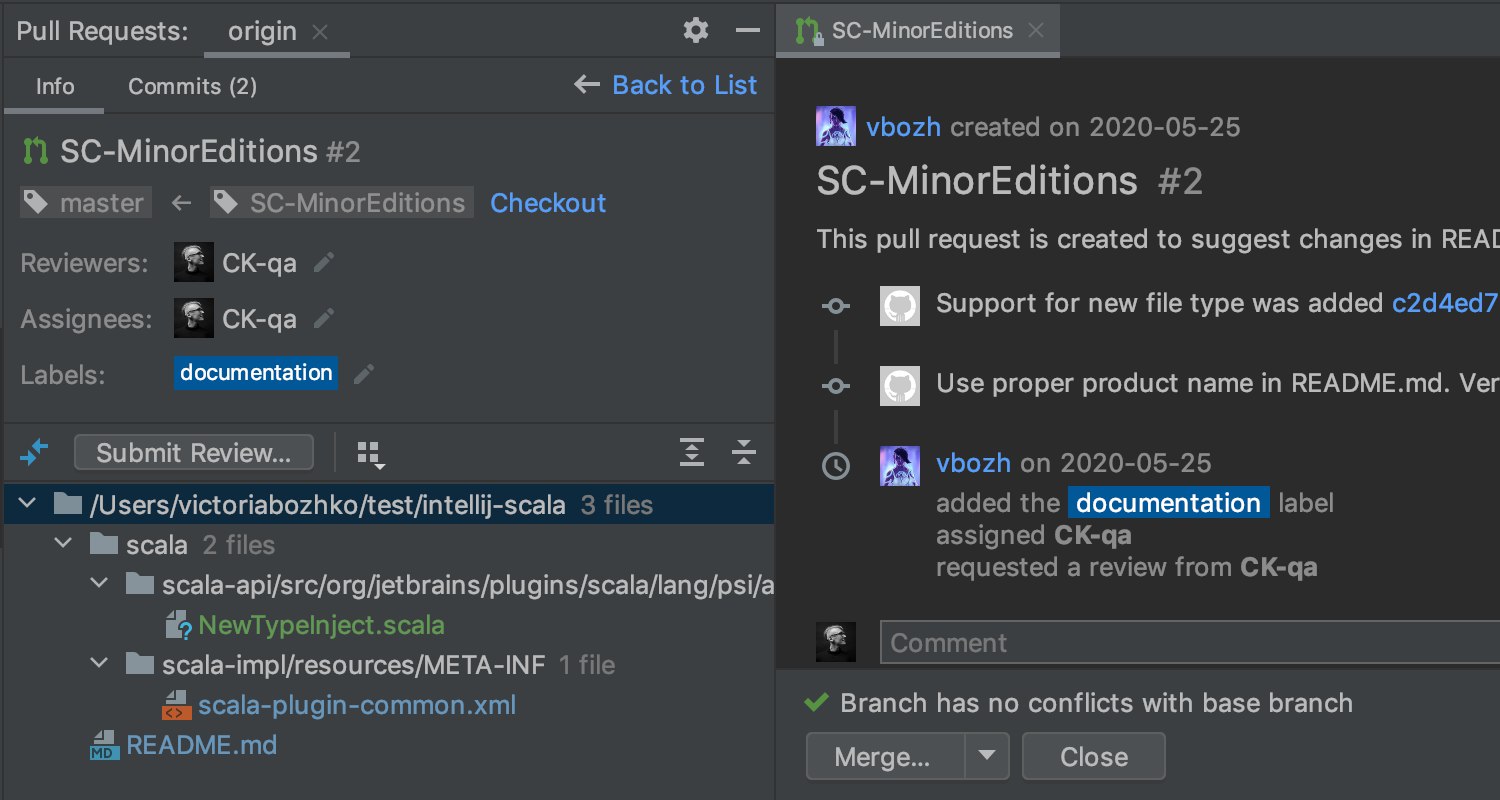Click the second commit node marker in the timeline
Image resolution: width=1500 pixels, height=800 pixels.
coord(836,386)
